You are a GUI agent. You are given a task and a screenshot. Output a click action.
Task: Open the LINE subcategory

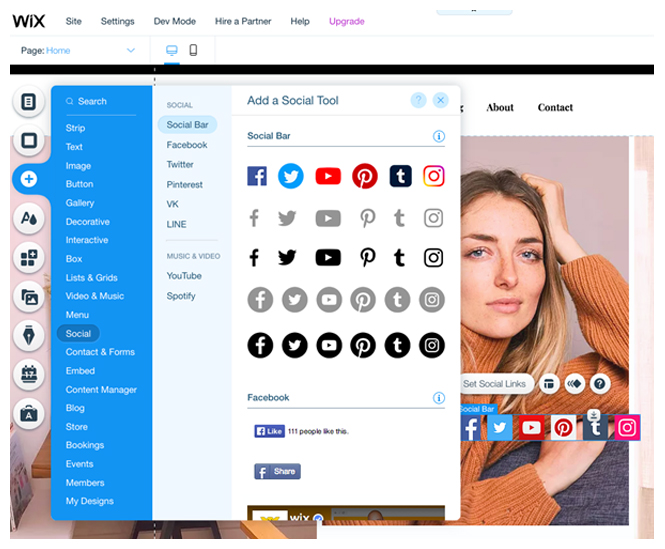pos(176,224)
